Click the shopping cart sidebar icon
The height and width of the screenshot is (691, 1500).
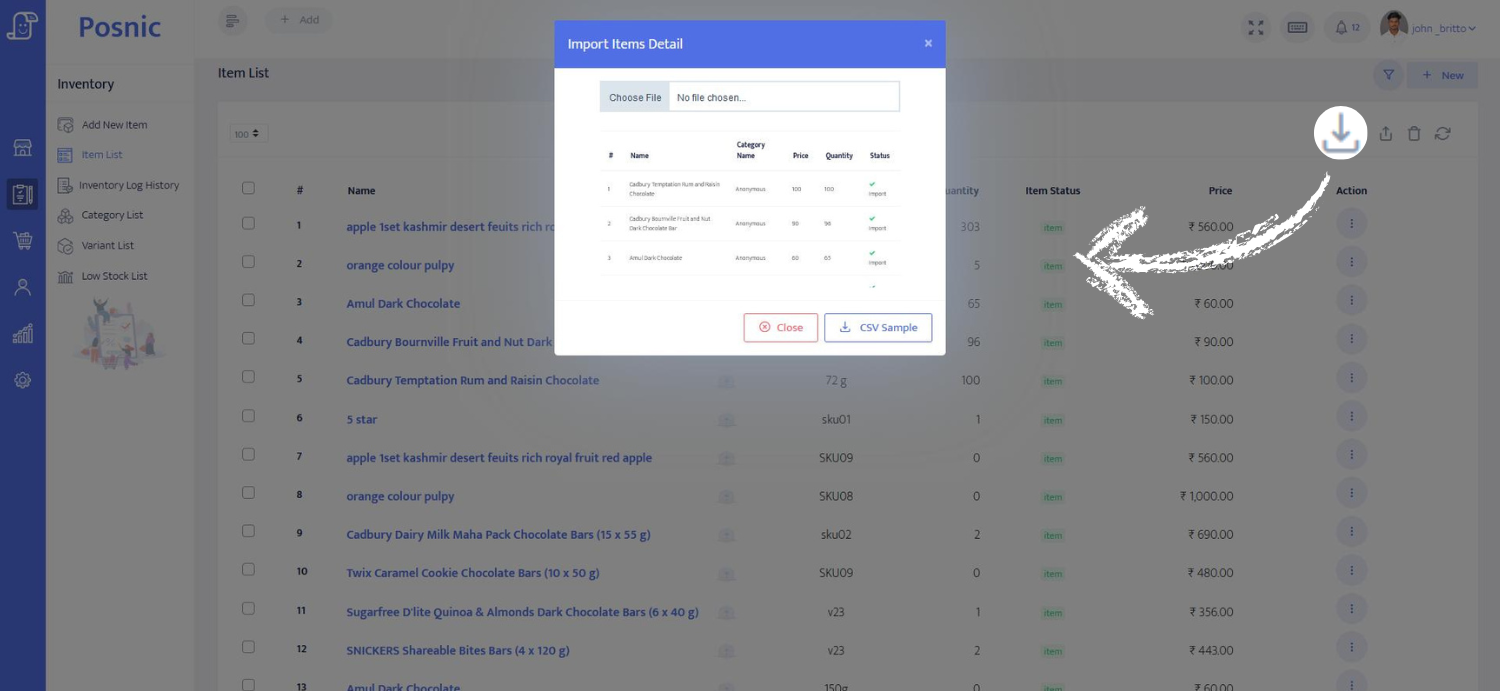point(22,241)
